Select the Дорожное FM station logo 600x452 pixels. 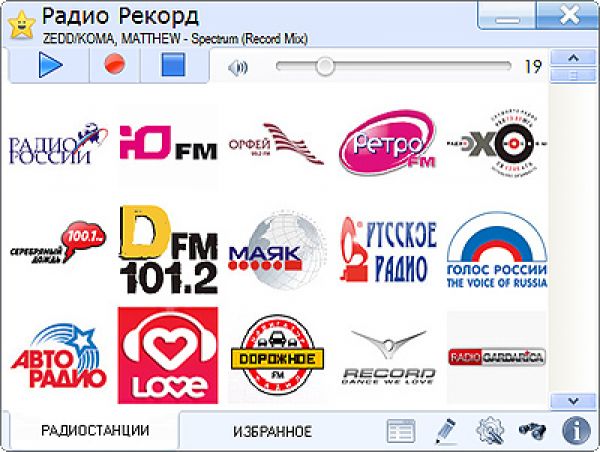click(278, 356)
